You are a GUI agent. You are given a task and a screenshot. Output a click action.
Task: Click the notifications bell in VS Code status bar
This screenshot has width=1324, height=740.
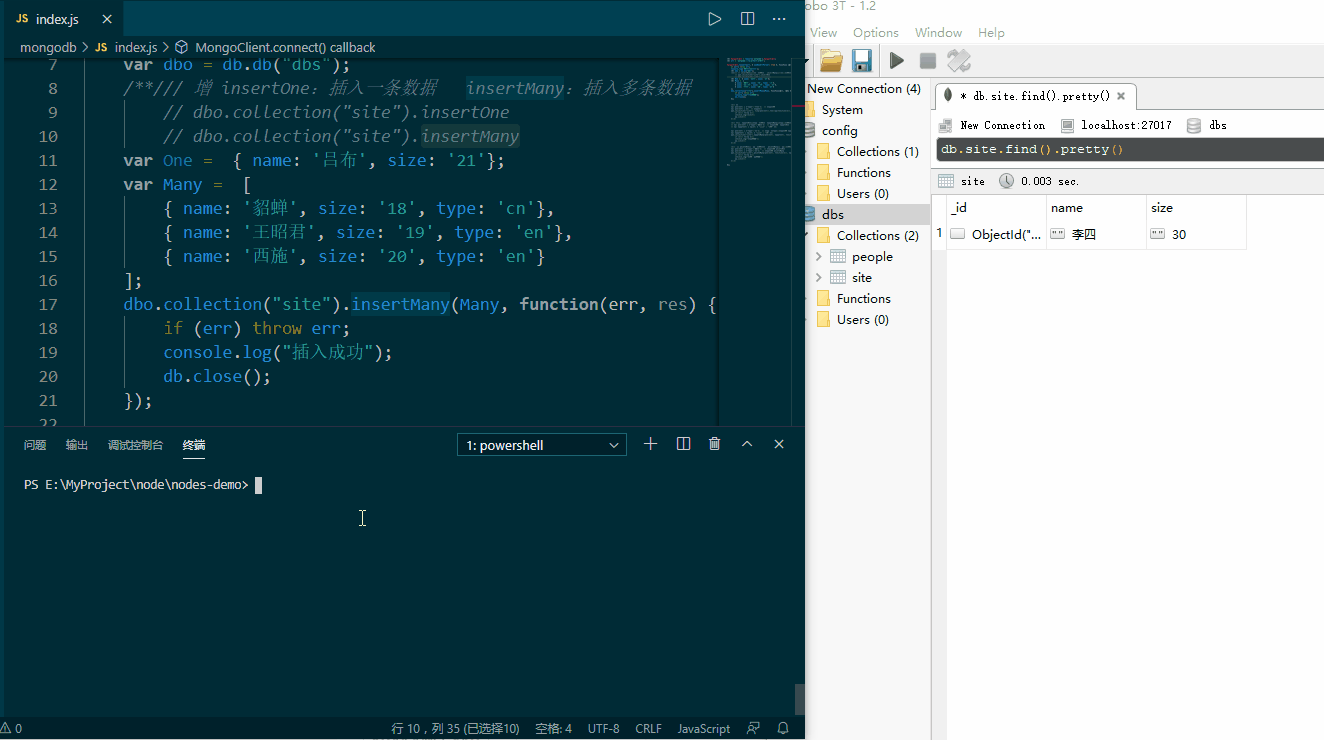[783, 728]
